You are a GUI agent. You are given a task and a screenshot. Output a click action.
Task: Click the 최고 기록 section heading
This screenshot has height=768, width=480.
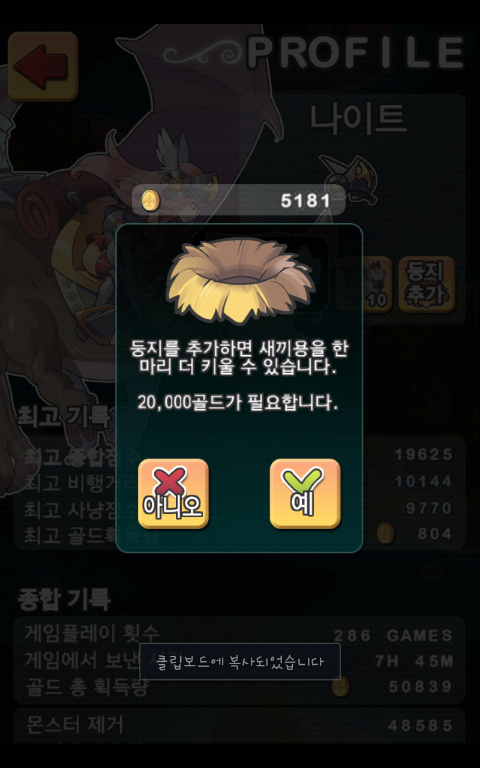point(64,416)
